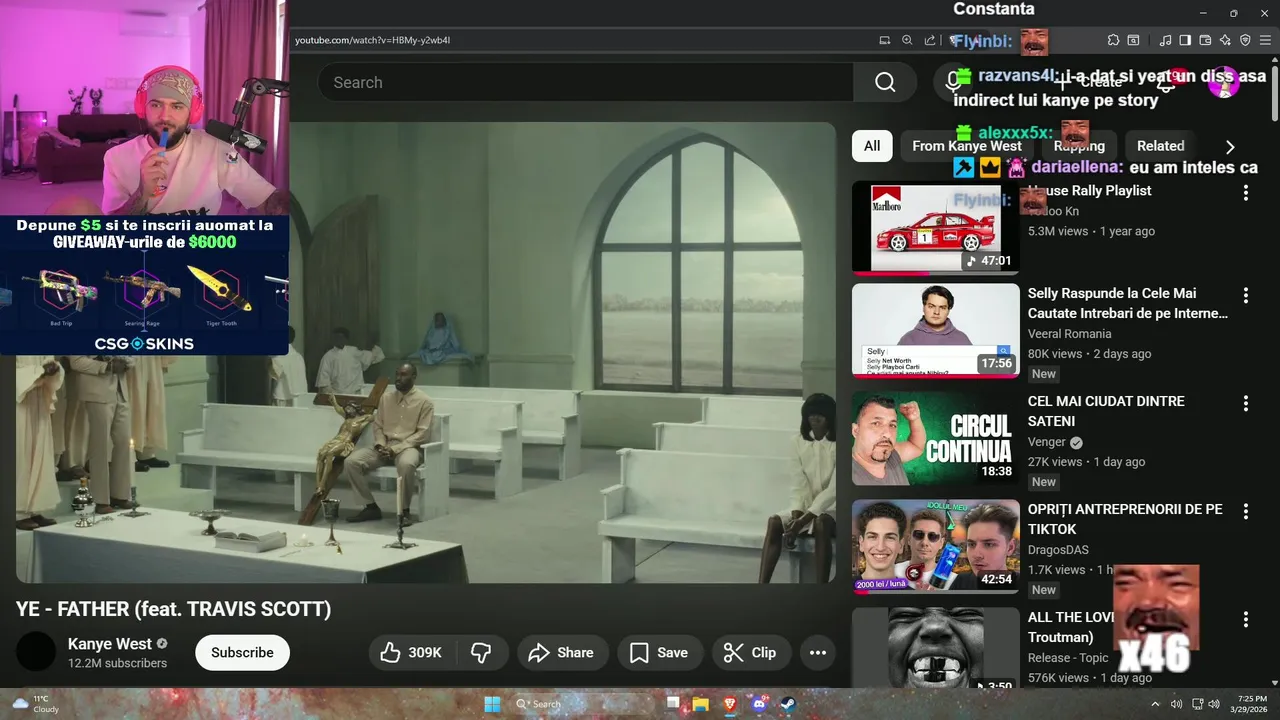Click the zoom magnifier icon in address bar
The width and height of the screenshot is (1280, 720).
click(x=907, y=40)
